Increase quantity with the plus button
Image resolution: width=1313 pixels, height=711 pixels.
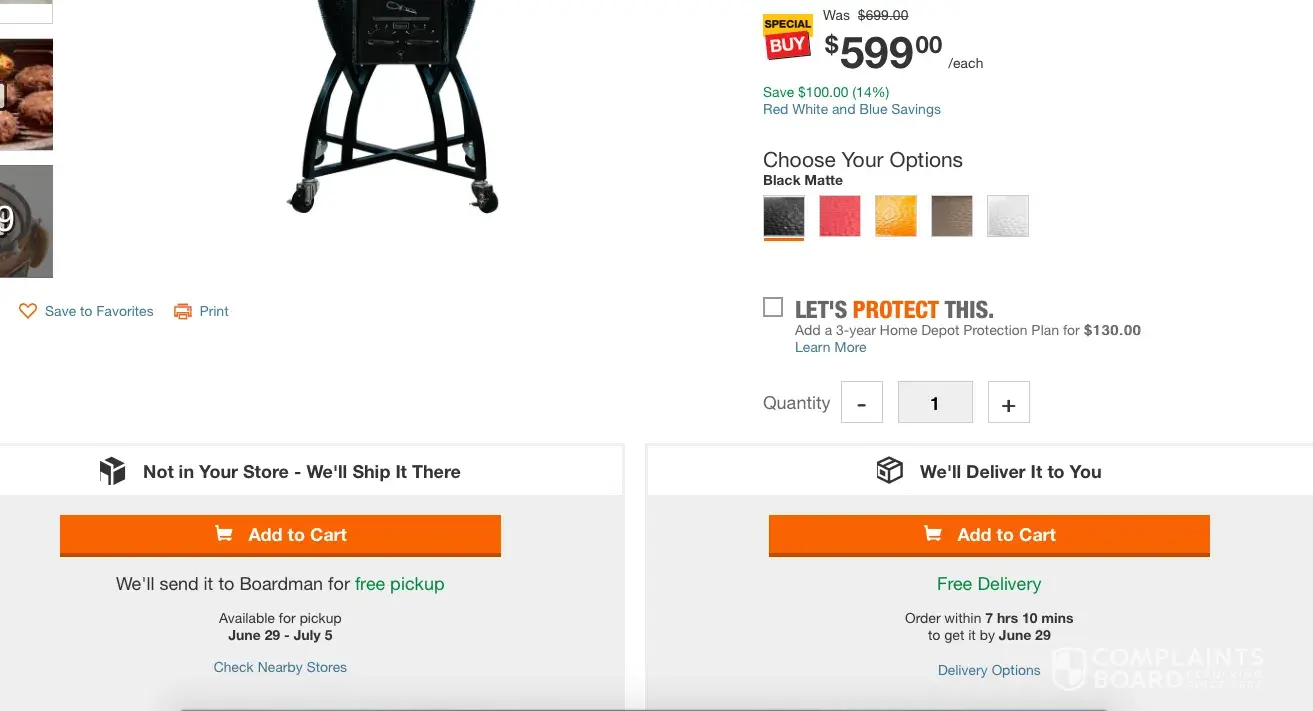(x=1008, y=403)
